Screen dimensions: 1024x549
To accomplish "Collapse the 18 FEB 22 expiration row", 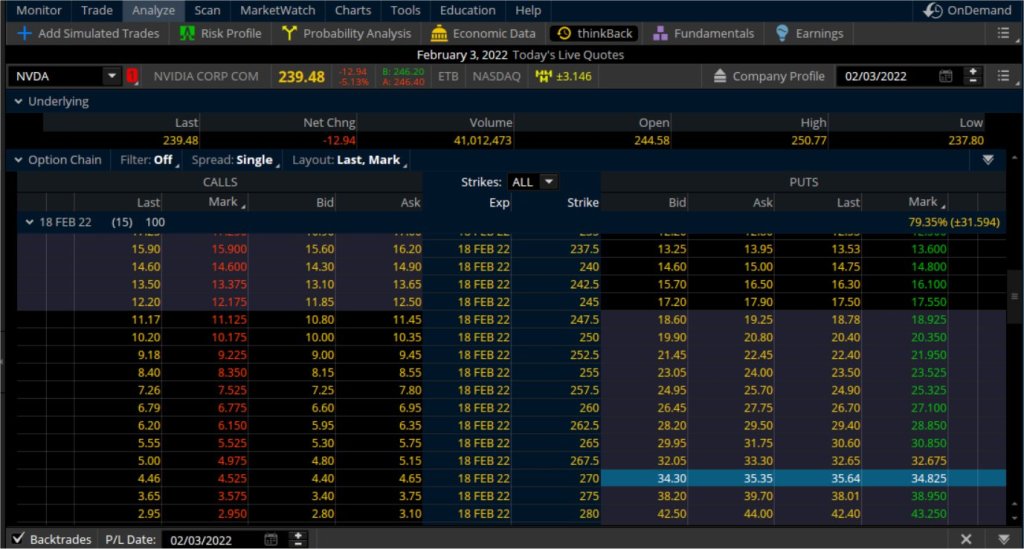I will (28, 222).
